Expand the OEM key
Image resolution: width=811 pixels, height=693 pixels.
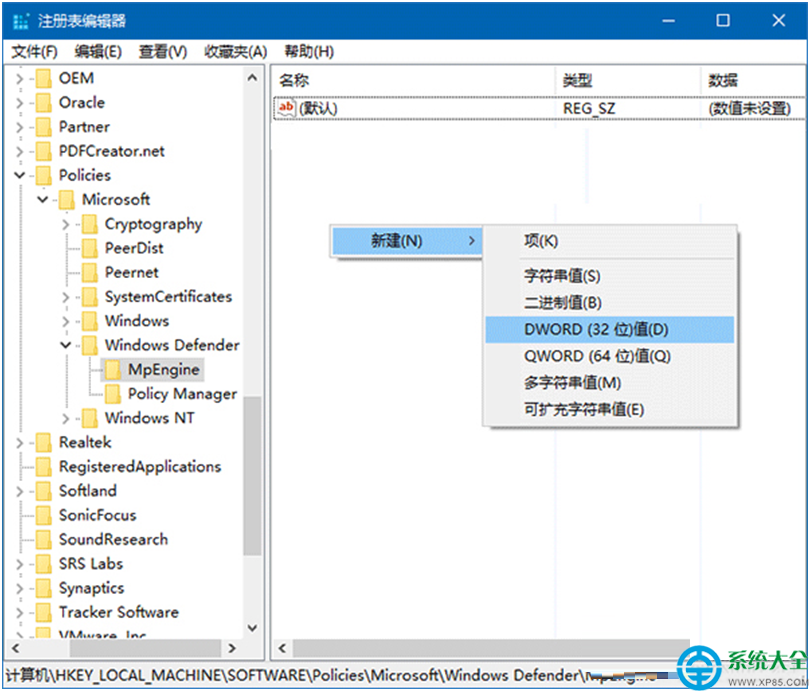tap(20, 79)
